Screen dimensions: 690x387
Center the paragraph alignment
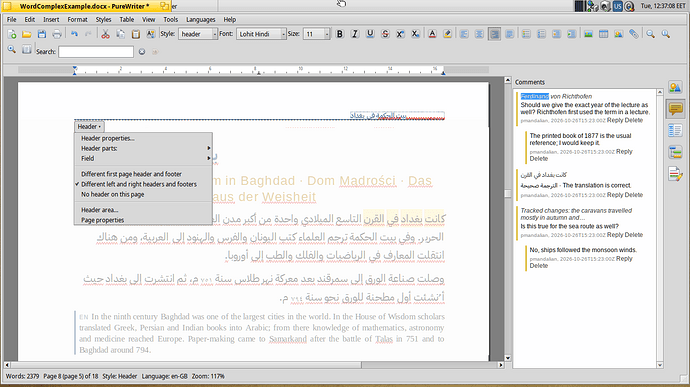479,34
